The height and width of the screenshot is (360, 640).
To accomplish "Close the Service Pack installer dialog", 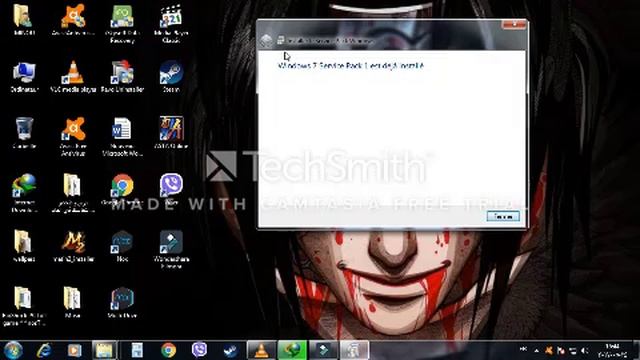I will 514,24.
